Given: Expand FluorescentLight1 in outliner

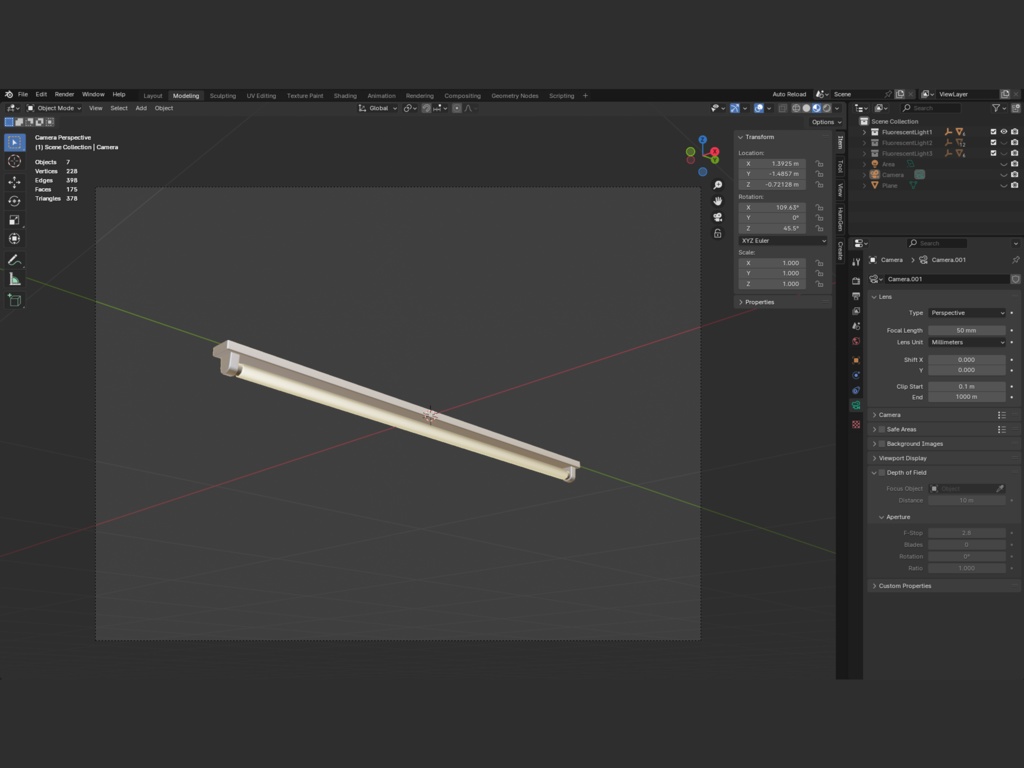Looking at the screenshot, I should (x=864, y=132).
